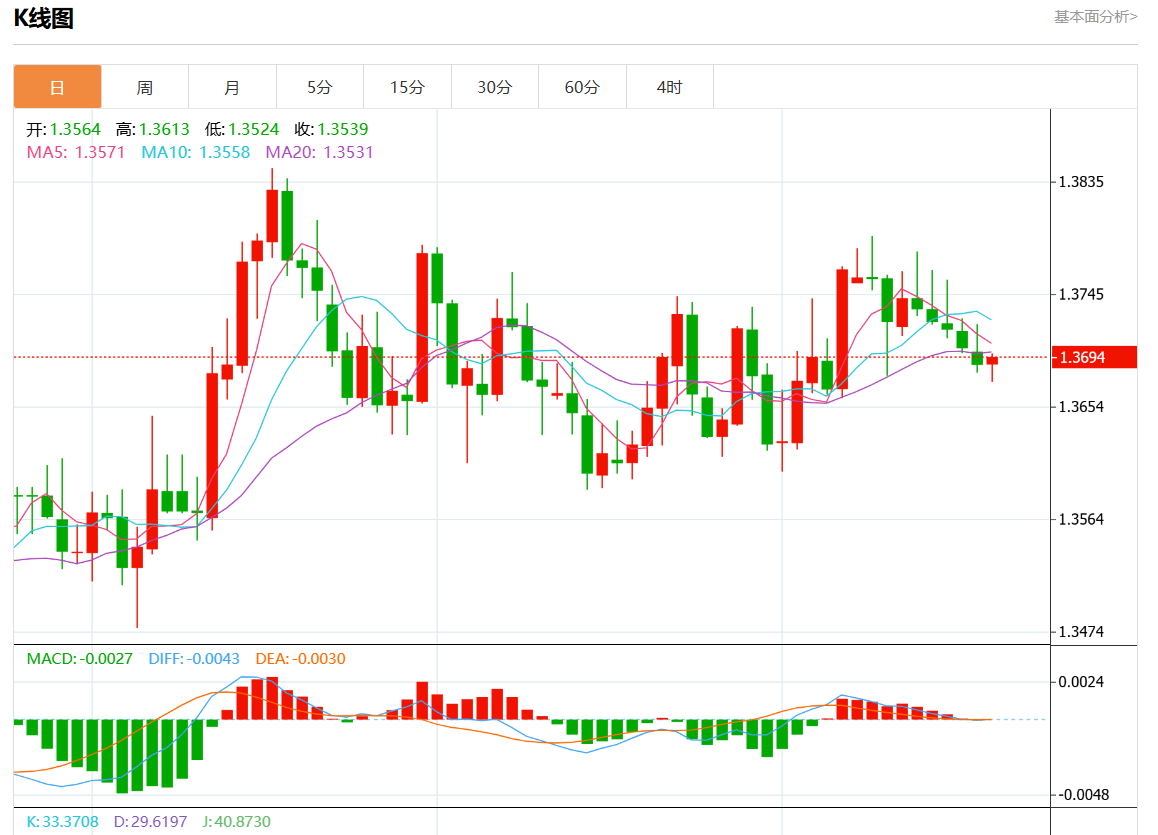Screen dimensions: 1158x835
Task: Open the 基本面分析> link
Action: pos(1095,16)
